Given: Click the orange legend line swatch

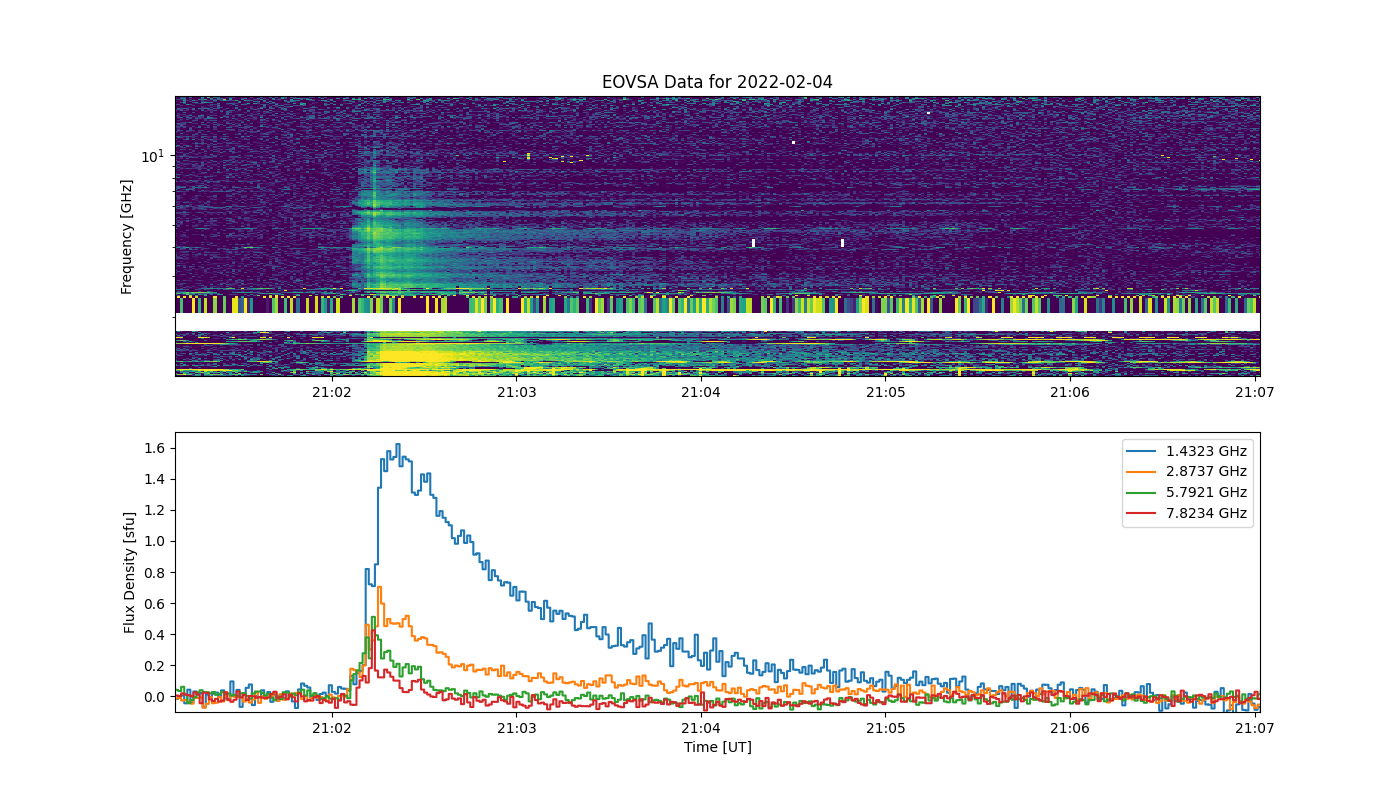Looking at the screenshot, I should 1144,473.
